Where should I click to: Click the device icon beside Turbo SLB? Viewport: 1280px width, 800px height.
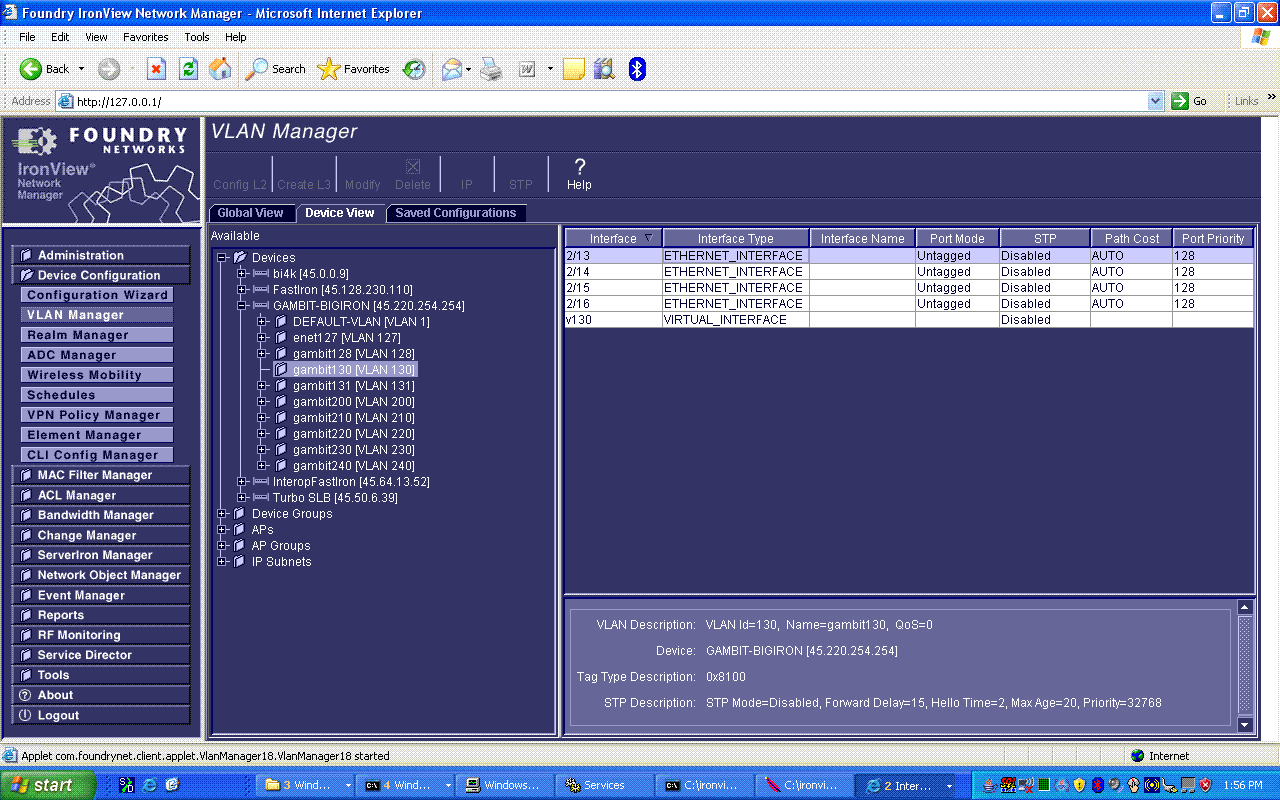260,498
